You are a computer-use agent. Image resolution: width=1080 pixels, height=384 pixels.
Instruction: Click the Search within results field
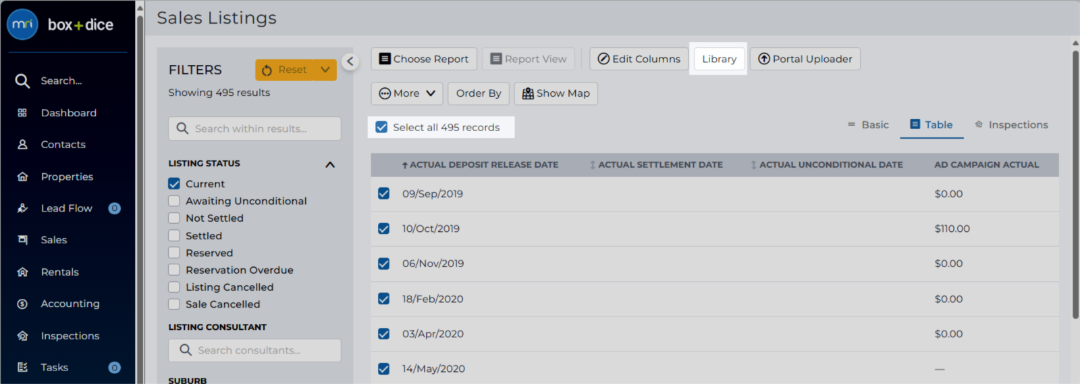tap(255, 129)
